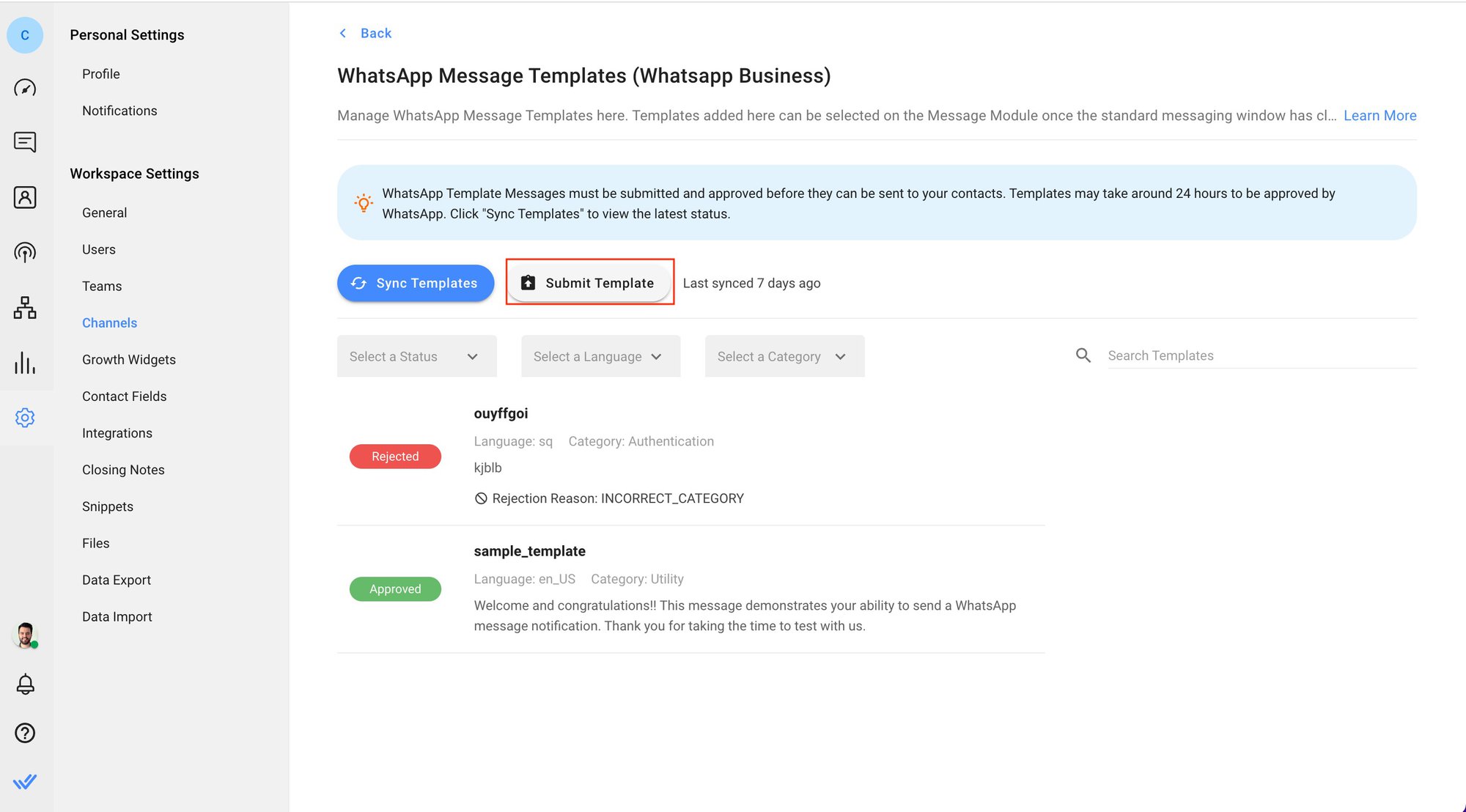Click the Rejected status badge
Viewport: 1466px width, 812px height.
[395, 456]
